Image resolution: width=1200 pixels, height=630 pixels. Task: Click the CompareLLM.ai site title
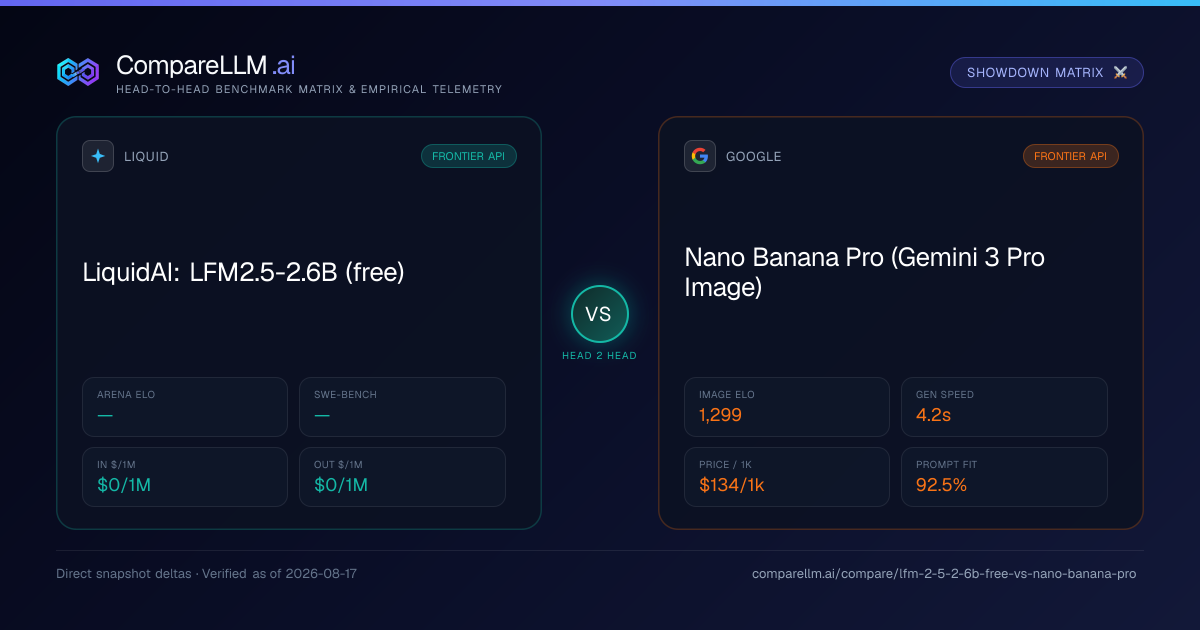205,66
